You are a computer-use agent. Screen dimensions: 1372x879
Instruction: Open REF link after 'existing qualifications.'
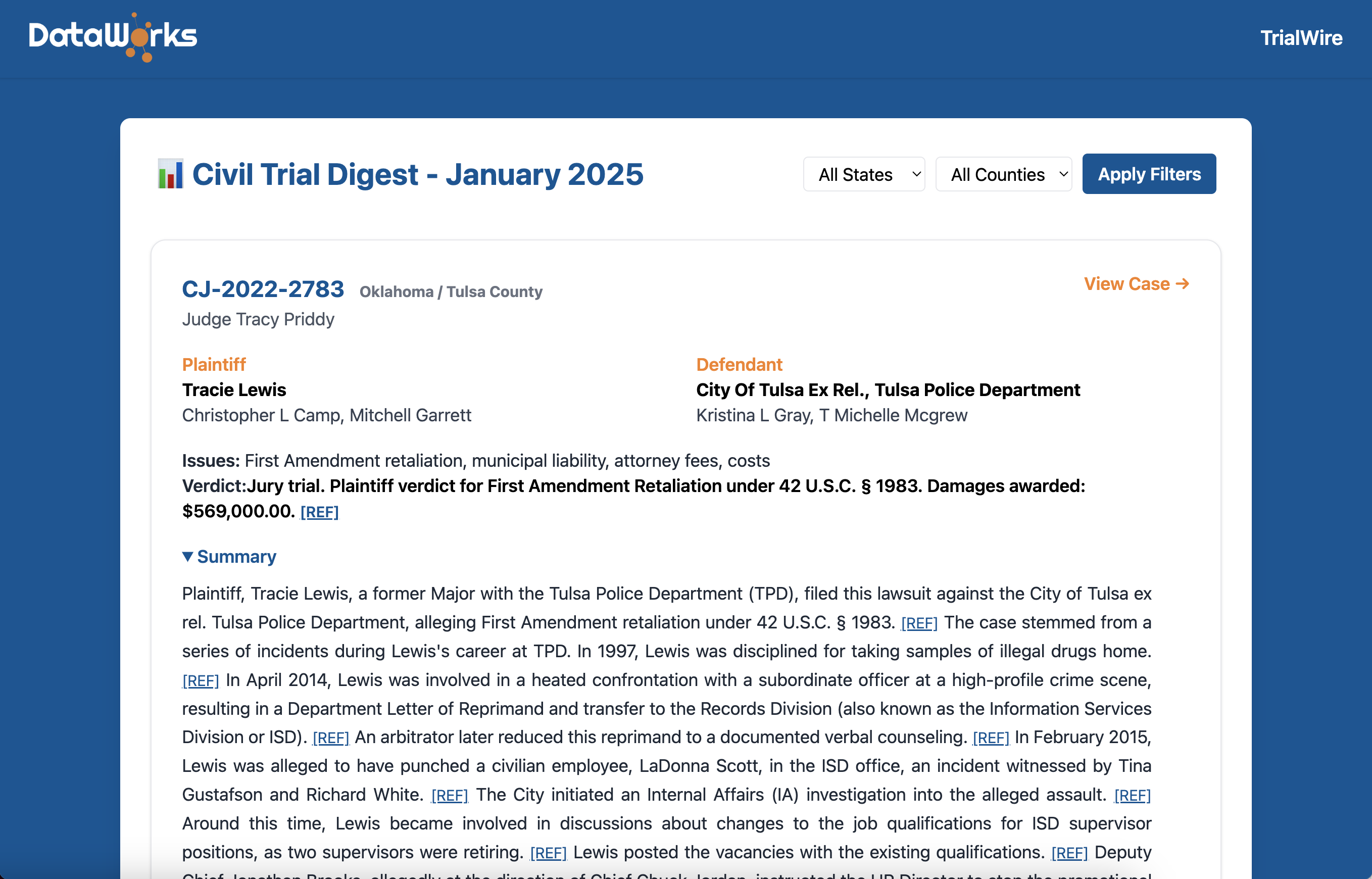tap(1069, 853)
